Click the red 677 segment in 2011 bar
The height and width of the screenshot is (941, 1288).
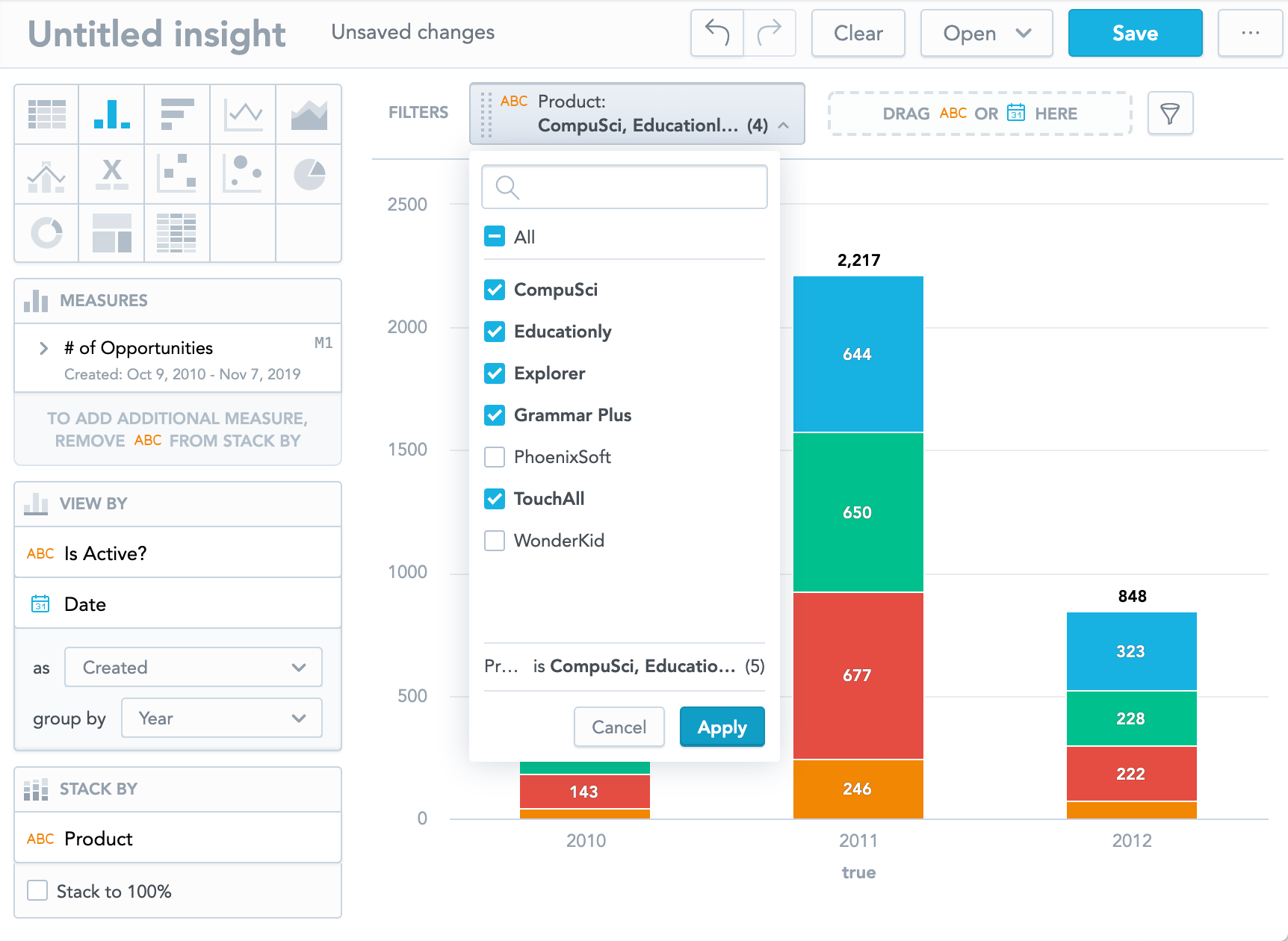(858, 676)
